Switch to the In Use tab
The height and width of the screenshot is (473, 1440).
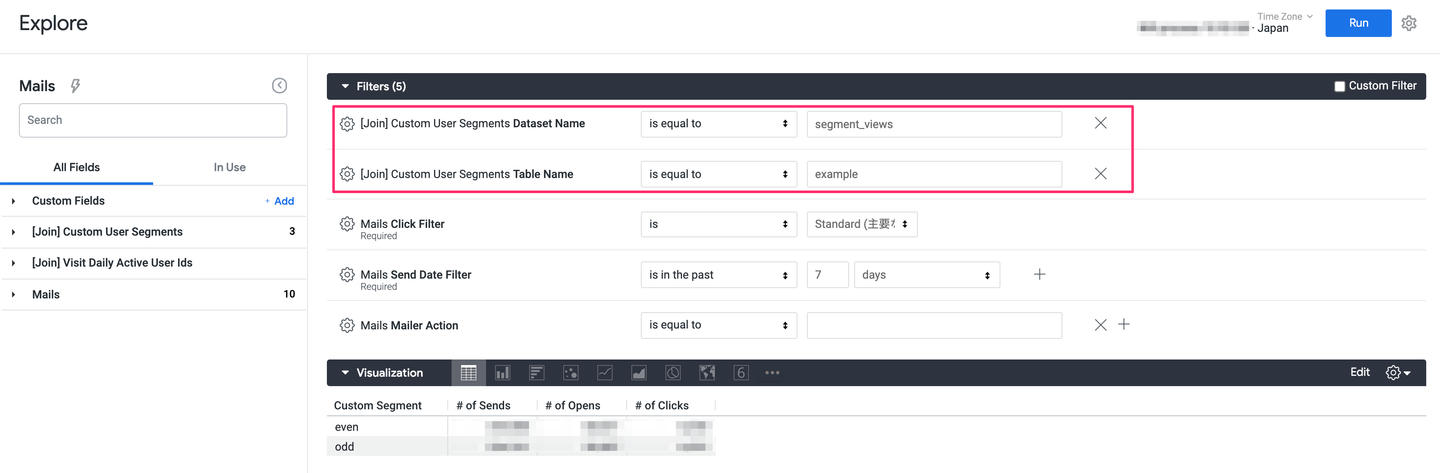click(x=229, y=167)
